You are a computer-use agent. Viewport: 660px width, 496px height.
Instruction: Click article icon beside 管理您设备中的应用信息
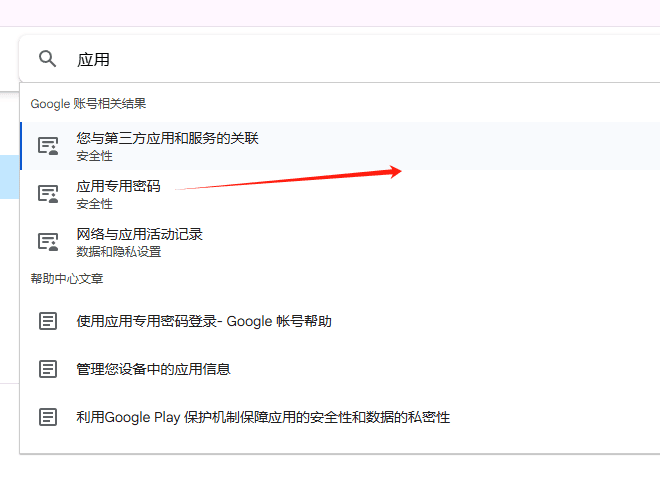tap(48, 369)
